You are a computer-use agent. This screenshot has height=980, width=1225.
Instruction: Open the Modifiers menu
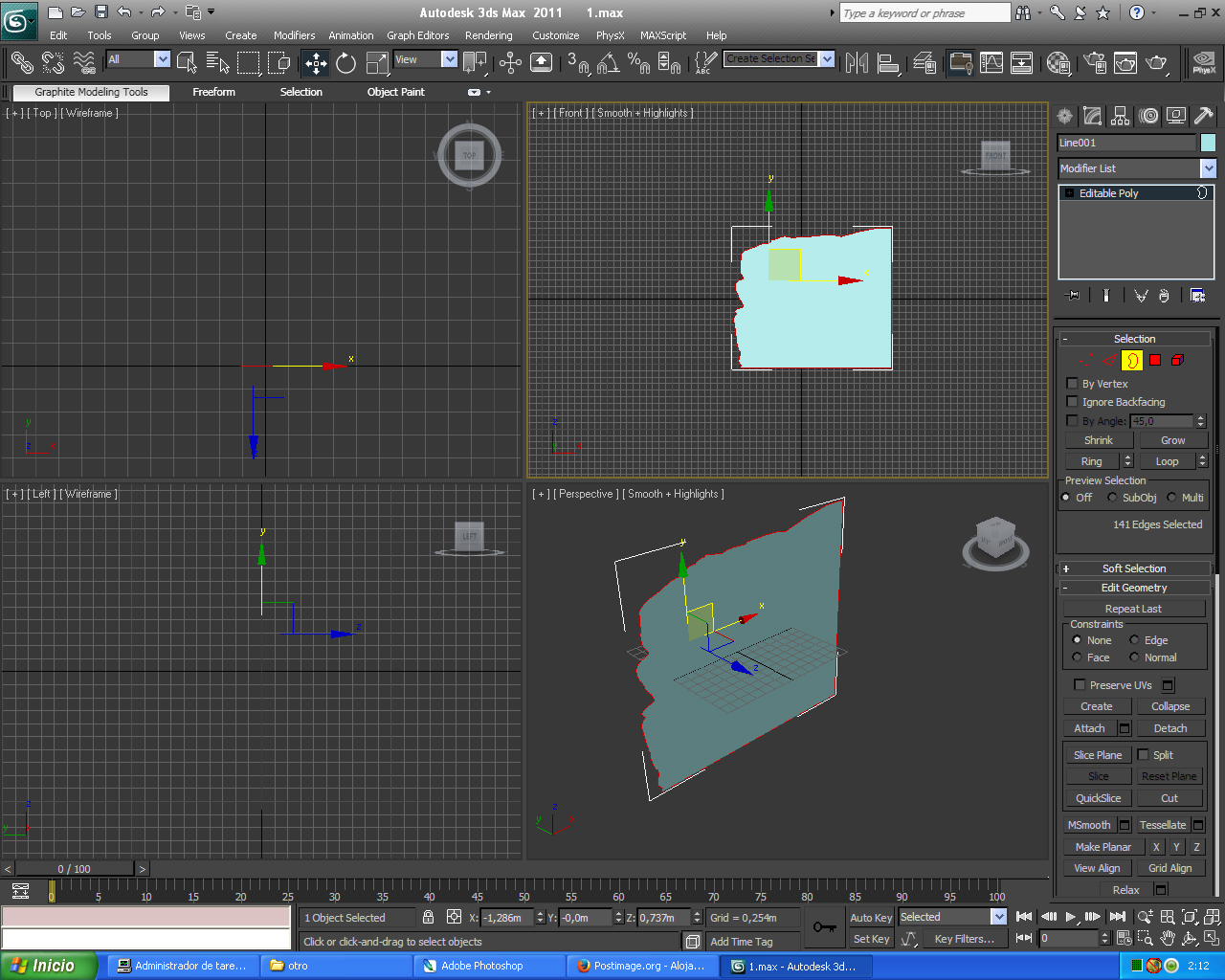[x=294, y=35]
